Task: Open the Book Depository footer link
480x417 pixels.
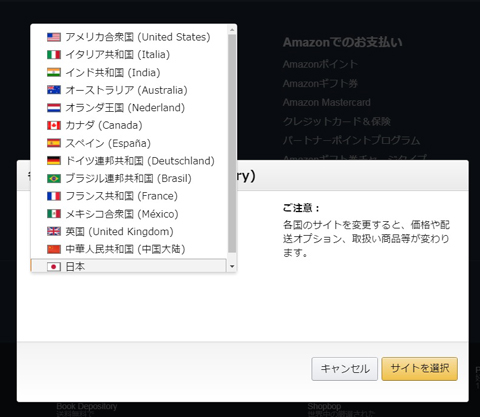Action: (87, 407)
